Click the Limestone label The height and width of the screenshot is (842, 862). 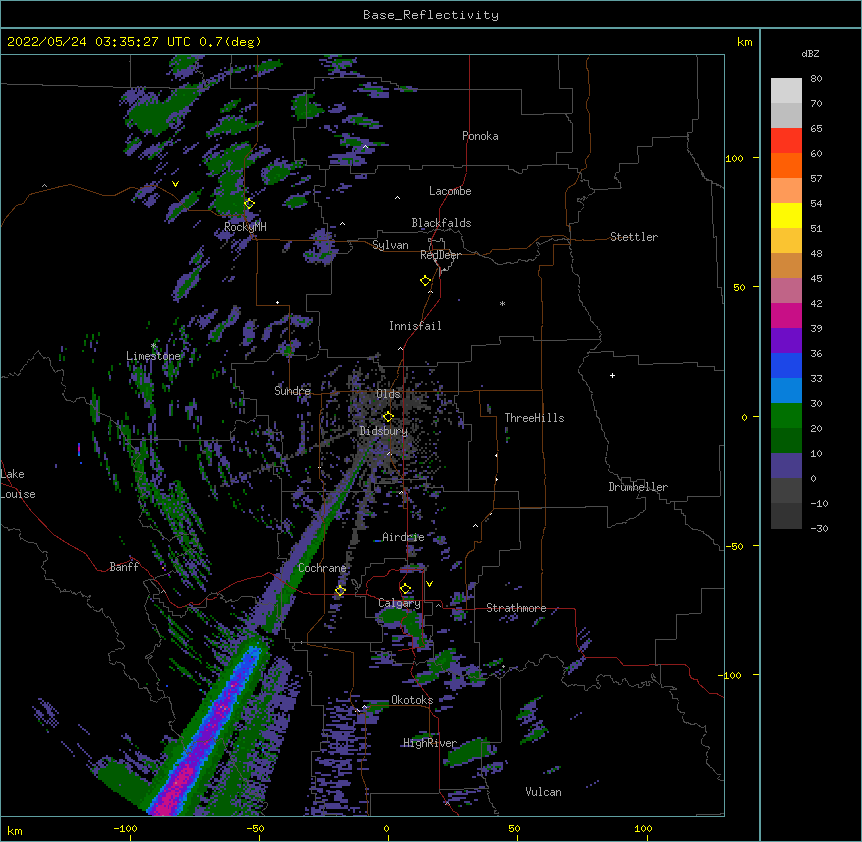[x=153, y=356]
